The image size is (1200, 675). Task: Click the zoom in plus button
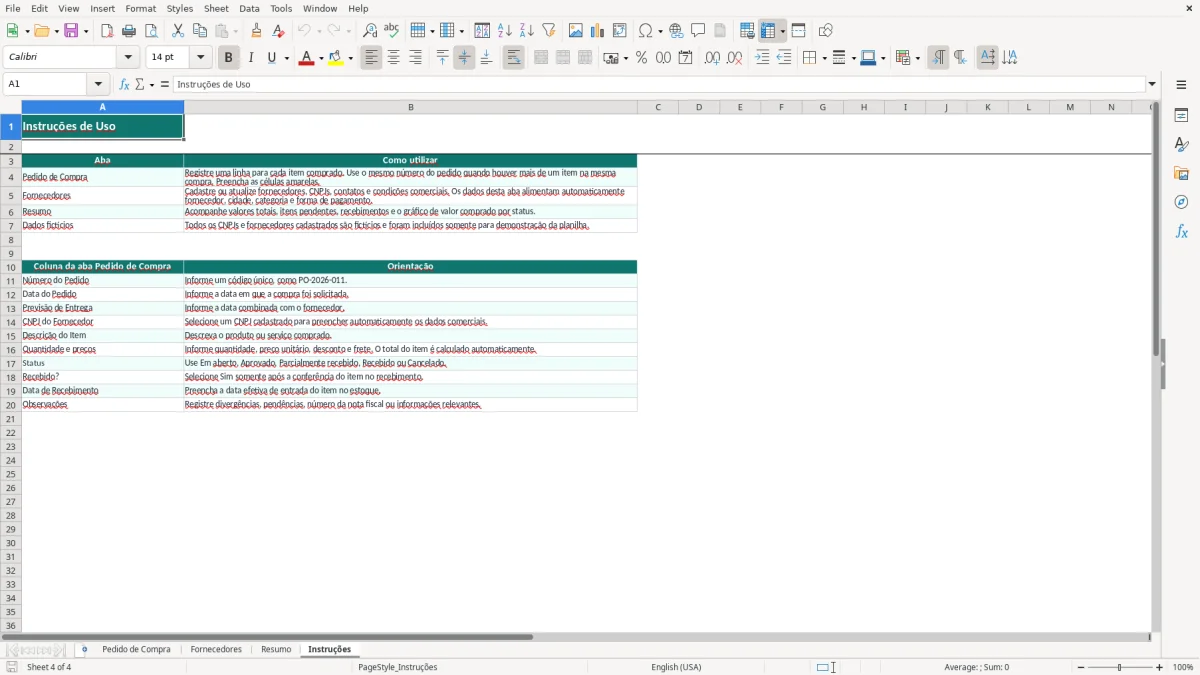point(1160,667)
